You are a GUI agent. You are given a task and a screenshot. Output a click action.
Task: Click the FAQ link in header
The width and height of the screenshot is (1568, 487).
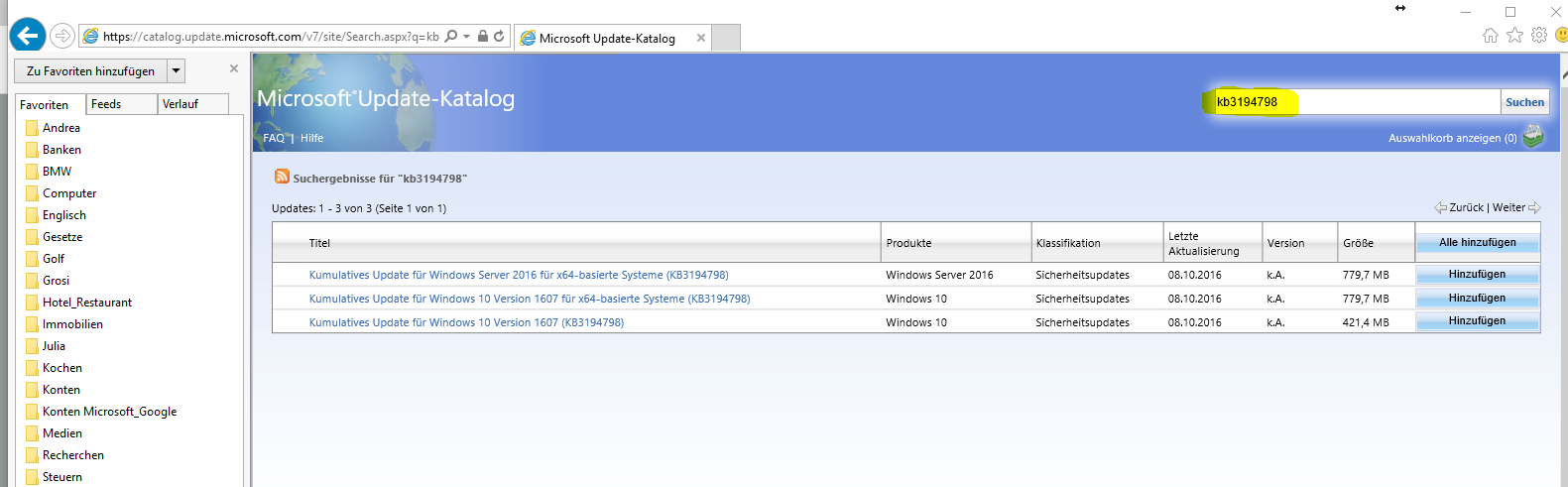pos(274,138)
